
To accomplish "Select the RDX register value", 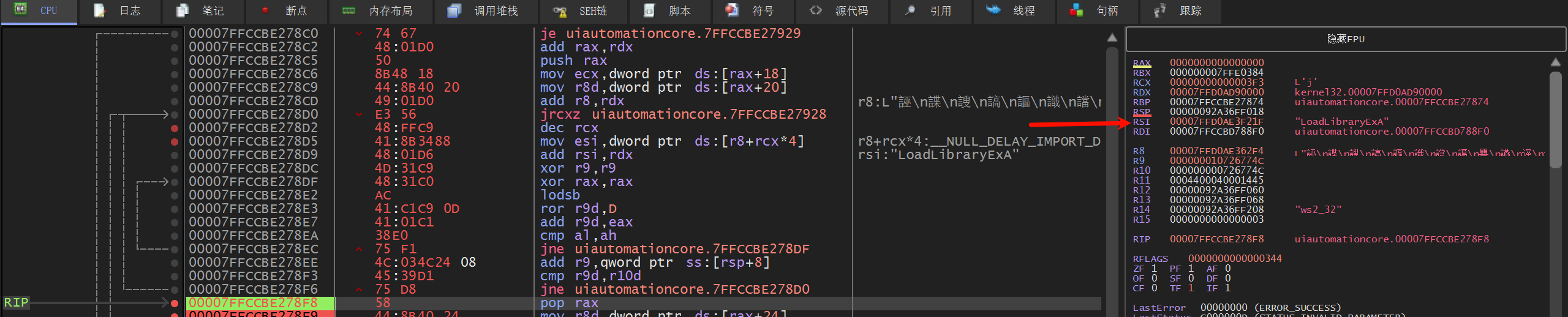I will [1216, 92].
